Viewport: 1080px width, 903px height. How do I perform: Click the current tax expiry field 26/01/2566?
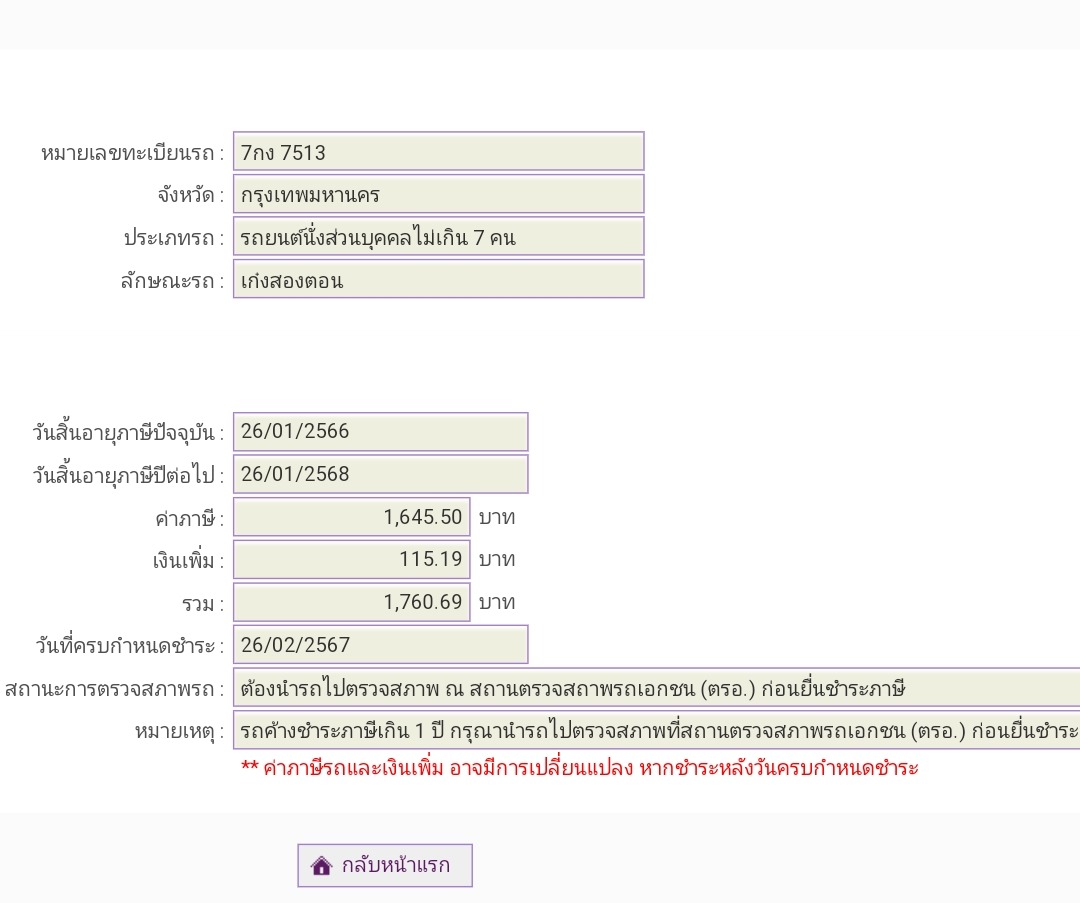point(381,432)
